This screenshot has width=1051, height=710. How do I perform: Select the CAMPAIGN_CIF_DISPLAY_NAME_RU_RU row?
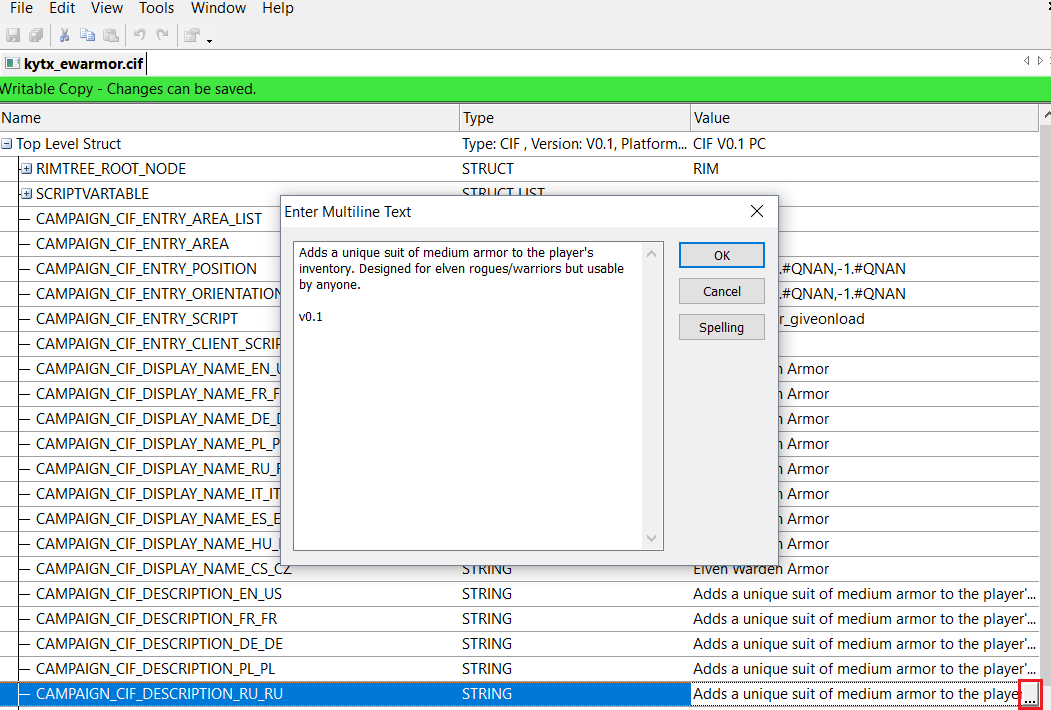[158, 469]
